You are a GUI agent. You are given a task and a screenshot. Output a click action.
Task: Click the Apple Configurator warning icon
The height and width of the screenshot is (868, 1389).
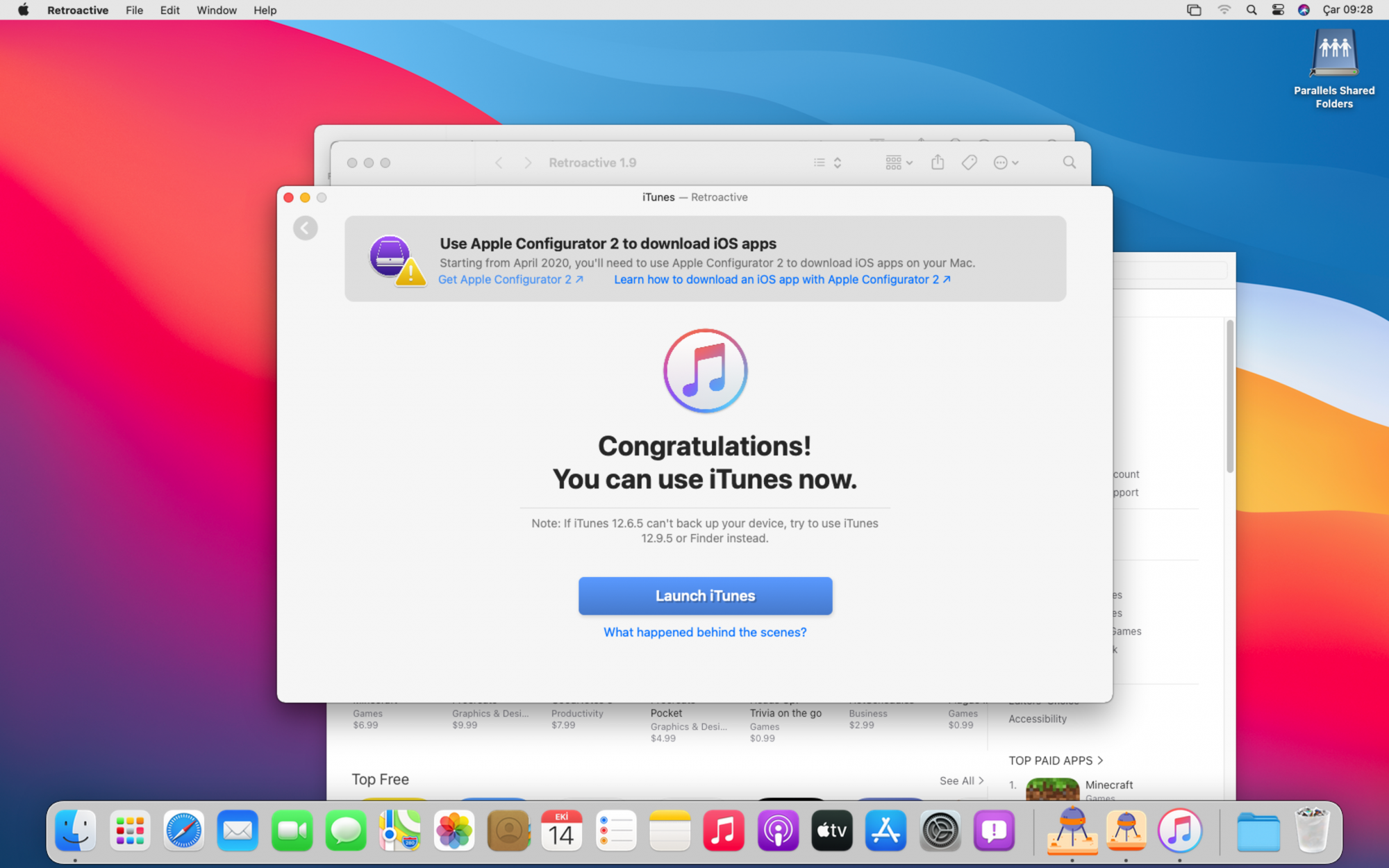point(397,260)
